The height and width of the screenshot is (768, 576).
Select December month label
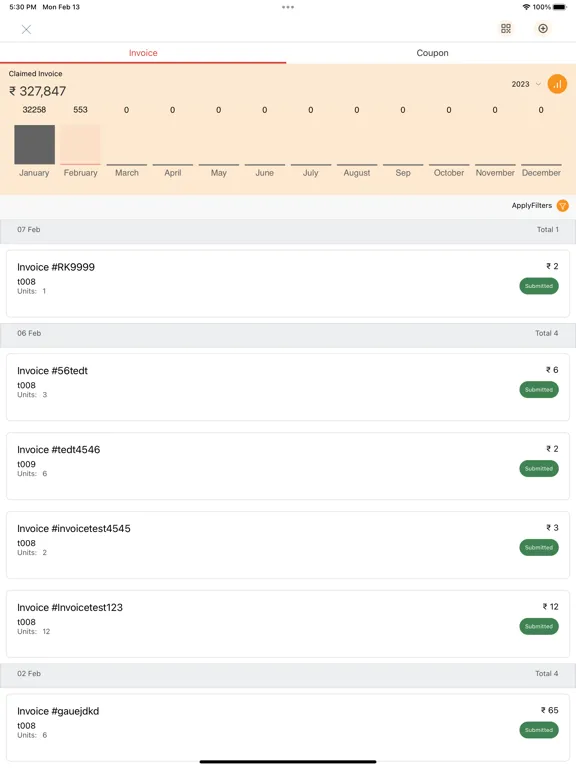(541, 173)
